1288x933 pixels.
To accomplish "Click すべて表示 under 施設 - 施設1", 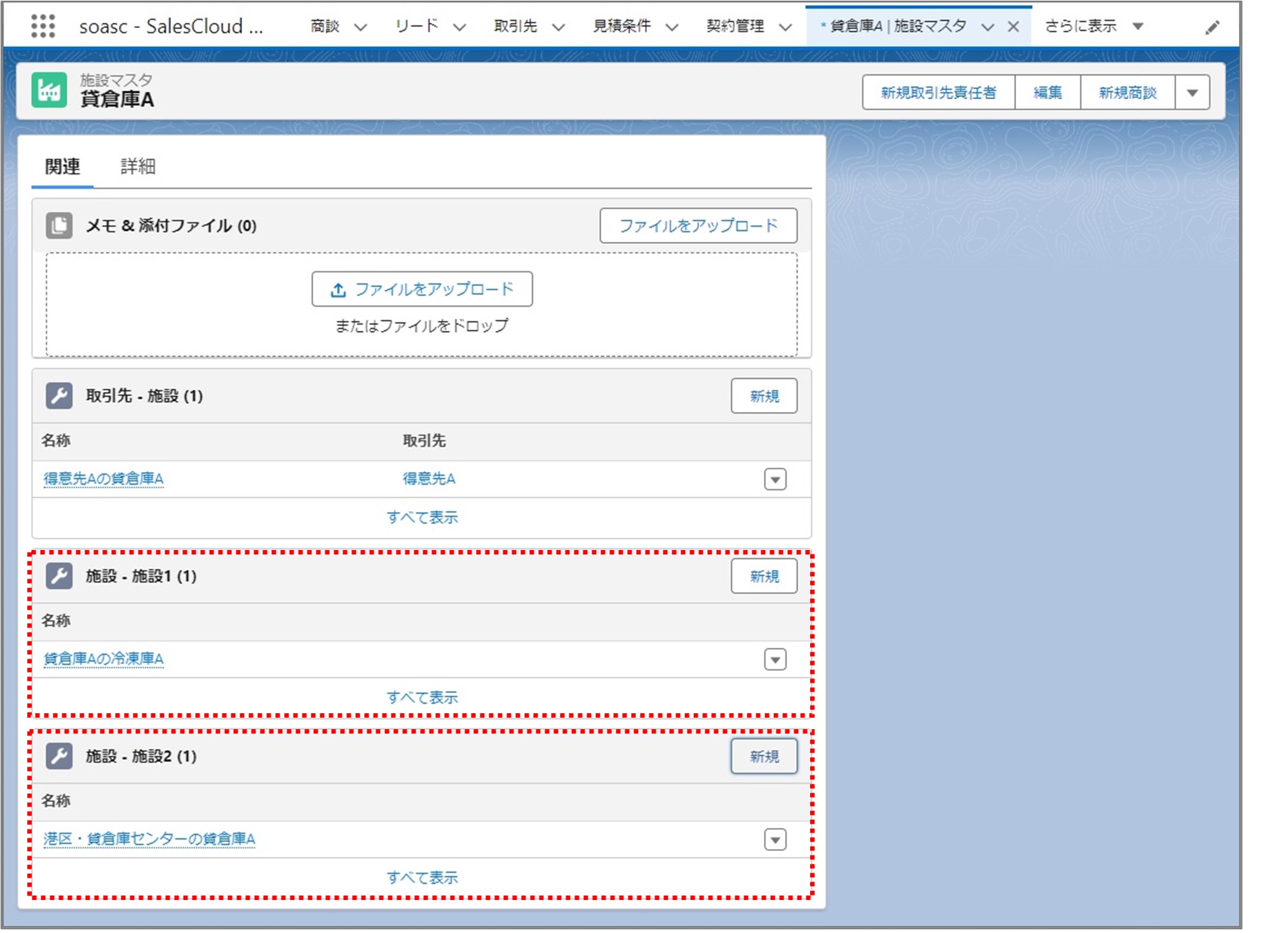I will [x=422, y=697].
